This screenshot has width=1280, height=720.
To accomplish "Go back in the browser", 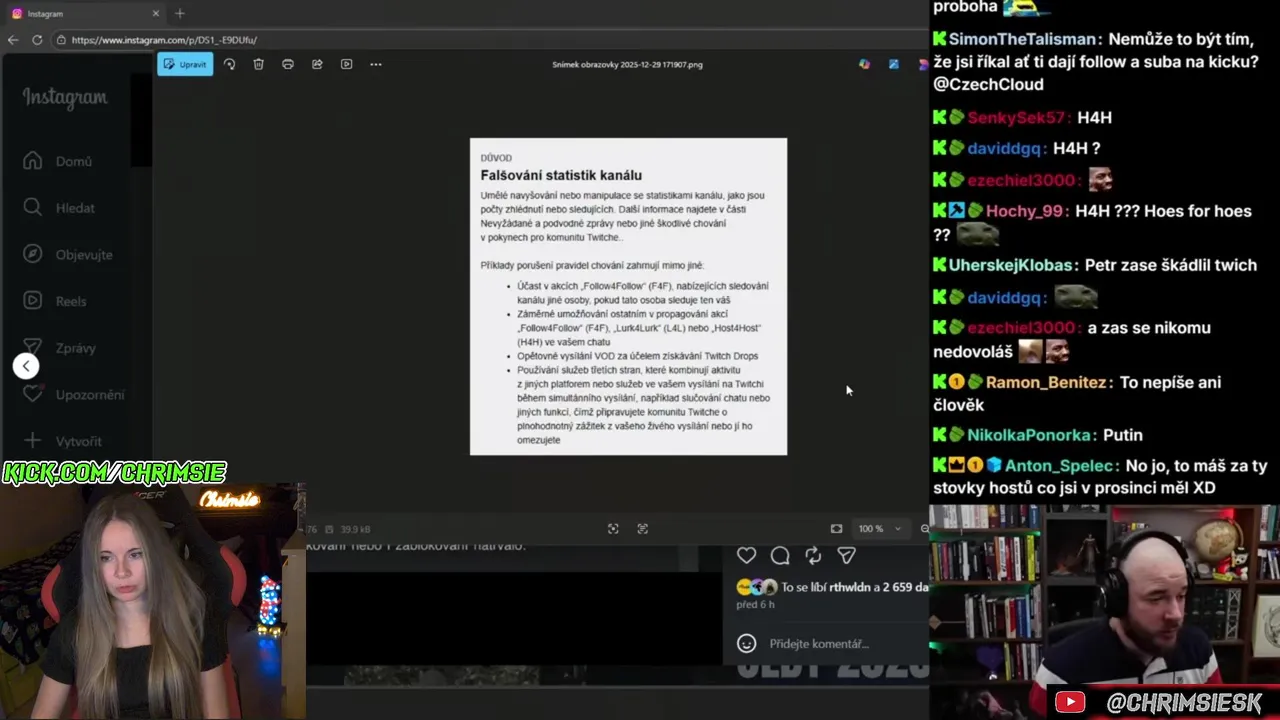I will click(13, 40).
